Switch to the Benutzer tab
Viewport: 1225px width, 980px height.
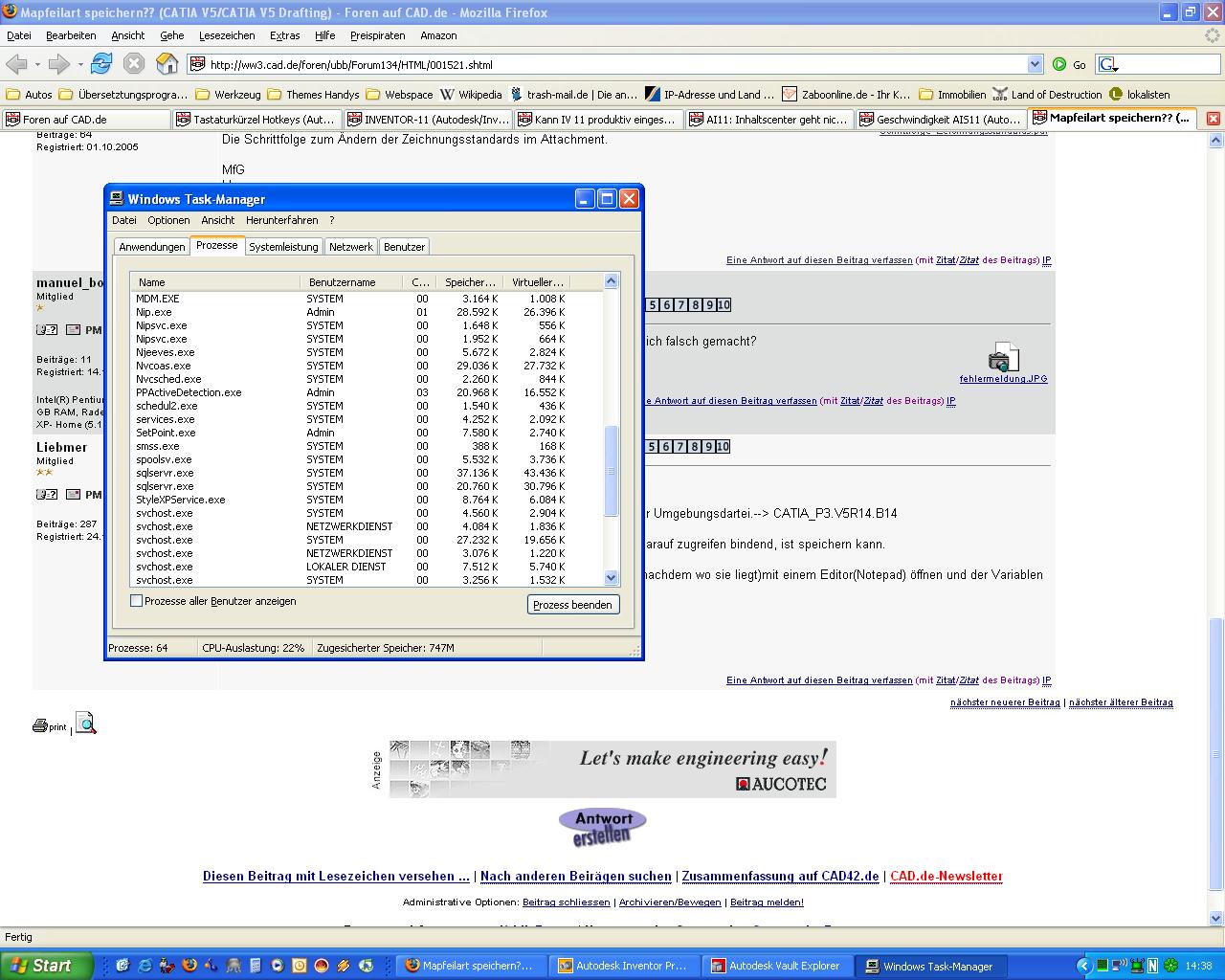[x=404, y=247]
